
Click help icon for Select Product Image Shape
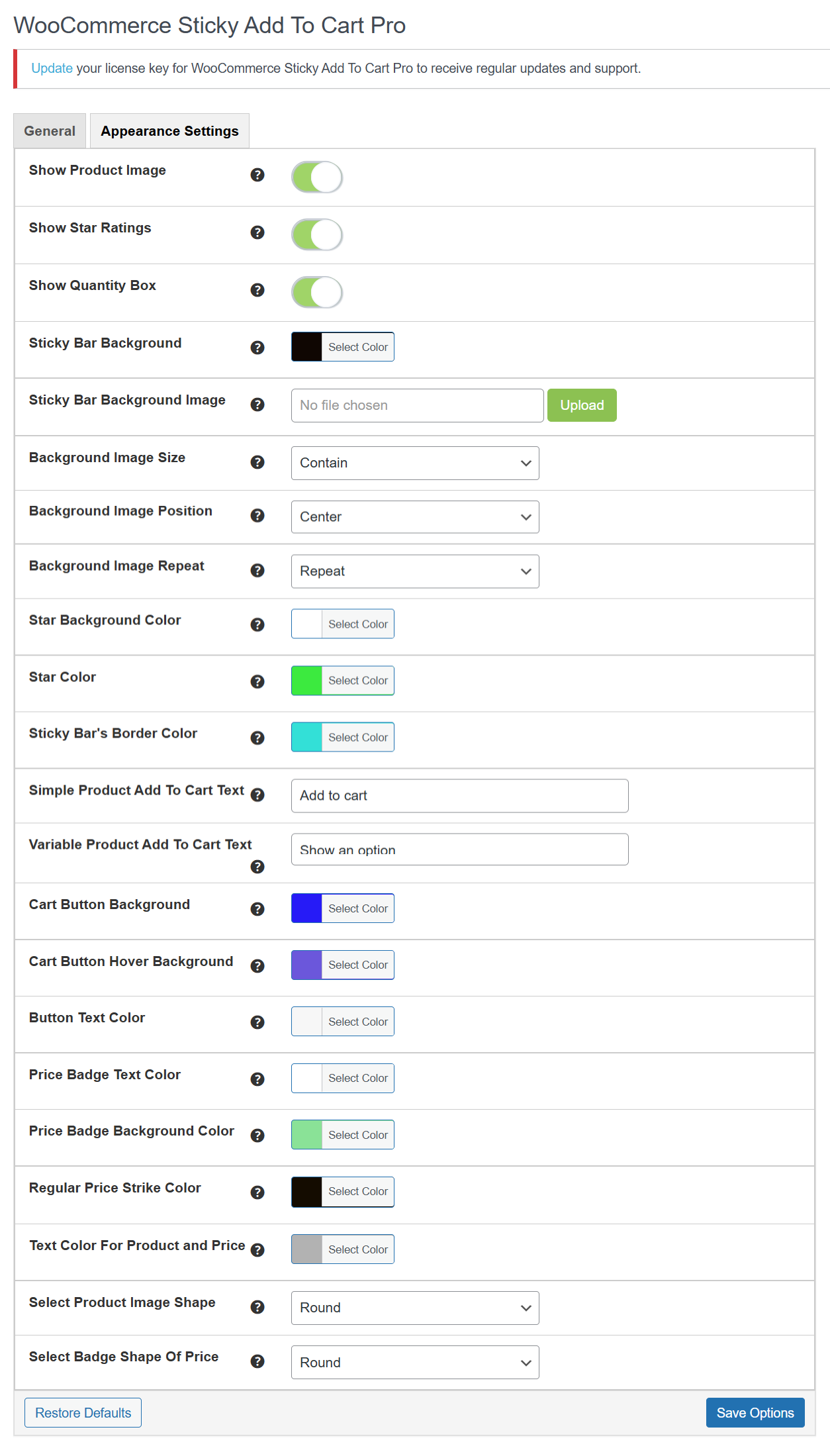[257, 1307]
